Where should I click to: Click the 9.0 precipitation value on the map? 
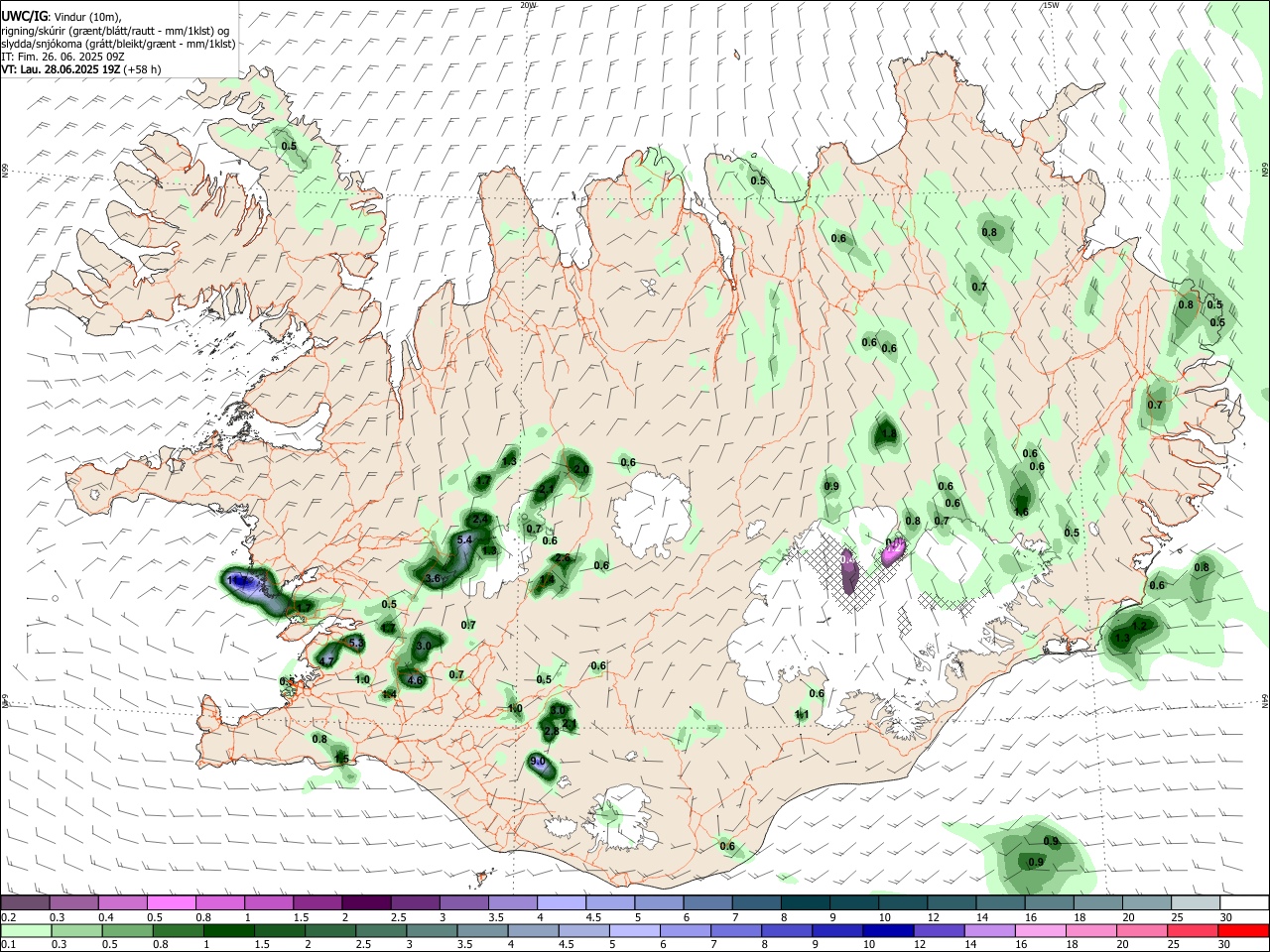539,762
